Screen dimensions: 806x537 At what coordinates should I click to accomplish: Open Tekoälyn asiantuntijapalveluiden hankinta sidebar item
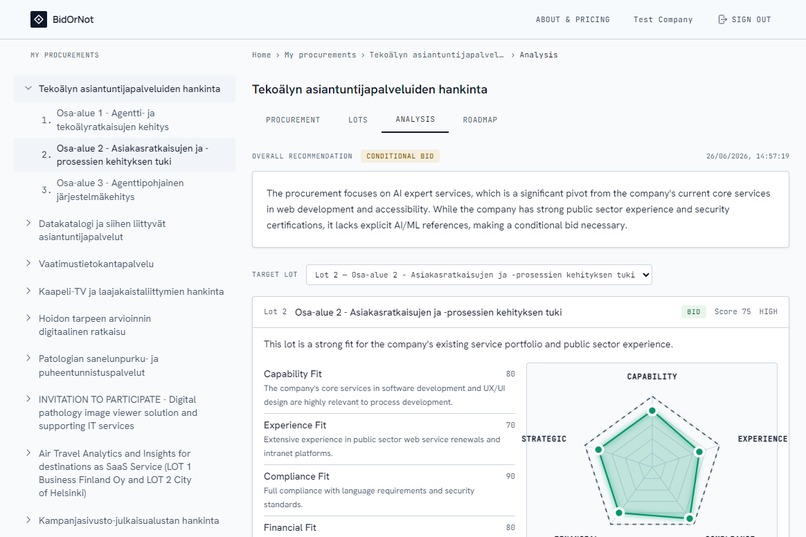130,89
